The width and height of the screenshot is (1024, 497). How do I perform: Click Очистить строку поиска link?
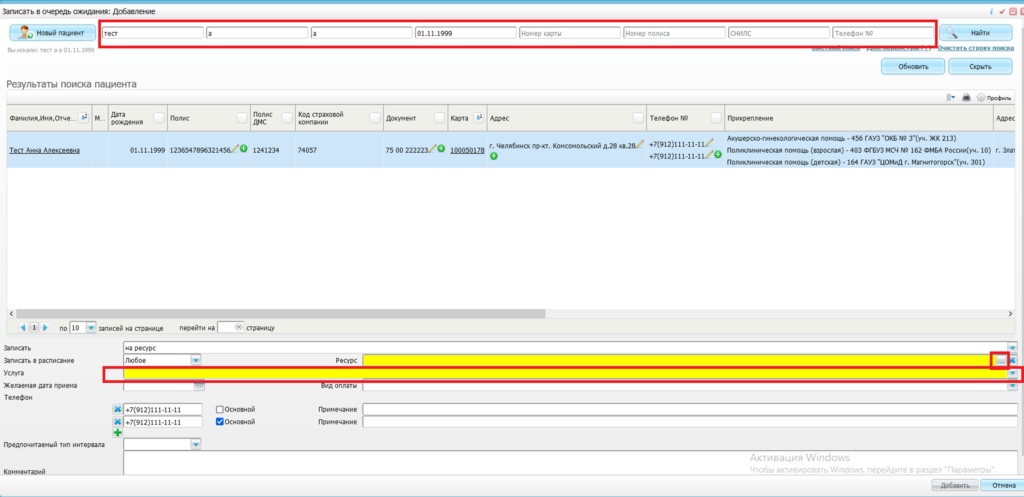976,48
